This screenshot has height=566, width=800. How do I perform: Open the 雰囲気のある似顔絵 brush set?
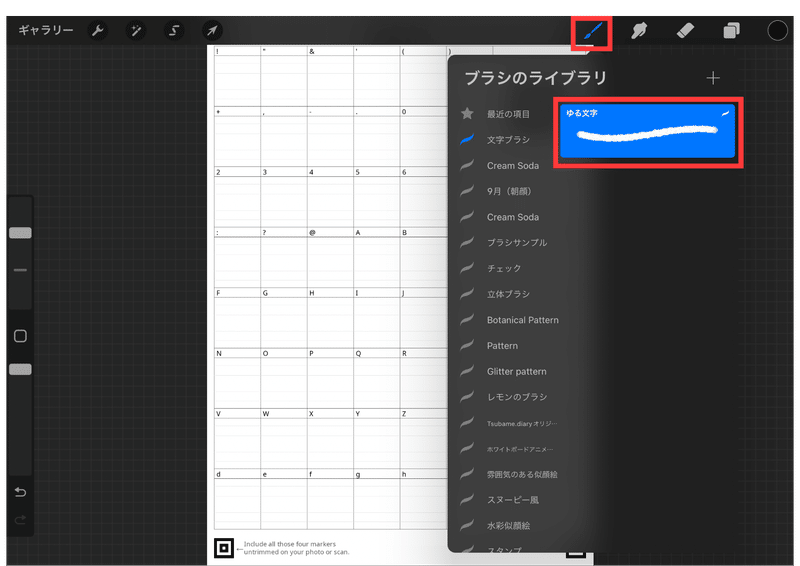click(521, 475)
